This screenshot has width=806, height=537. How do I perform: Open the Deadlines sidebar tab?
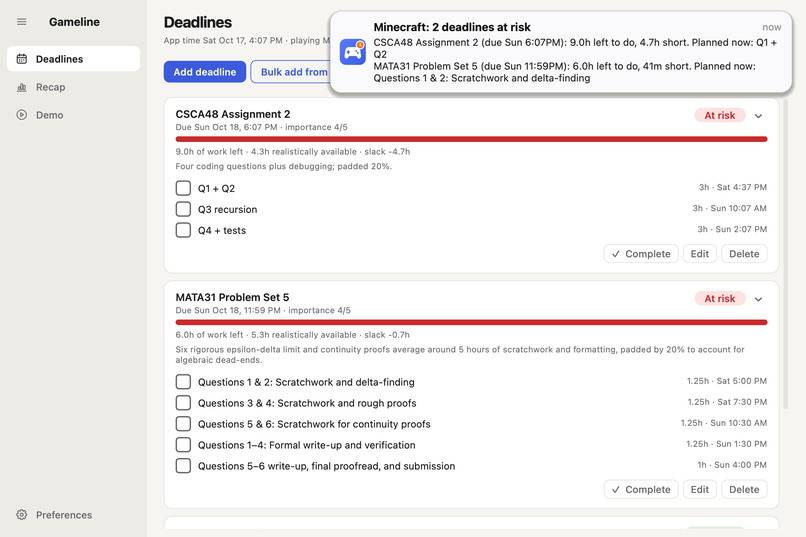point(74,59)
